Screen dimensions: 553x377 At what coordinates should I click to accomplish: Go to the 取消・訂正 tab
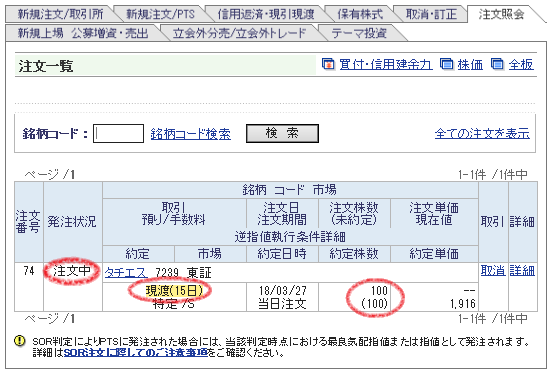[x=431, y=14]
